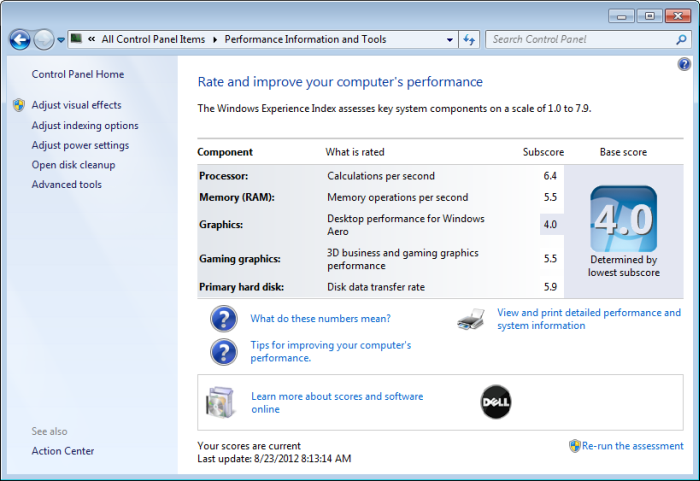The width and height of the screenshot is (700, 481).
Task: Click Determined by lowest subscore caption
Action: tap(624, 266)
